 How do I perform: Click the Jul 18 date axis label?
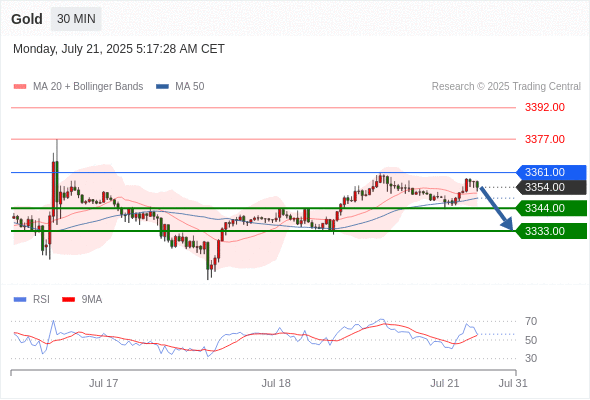tap(276, 383)
